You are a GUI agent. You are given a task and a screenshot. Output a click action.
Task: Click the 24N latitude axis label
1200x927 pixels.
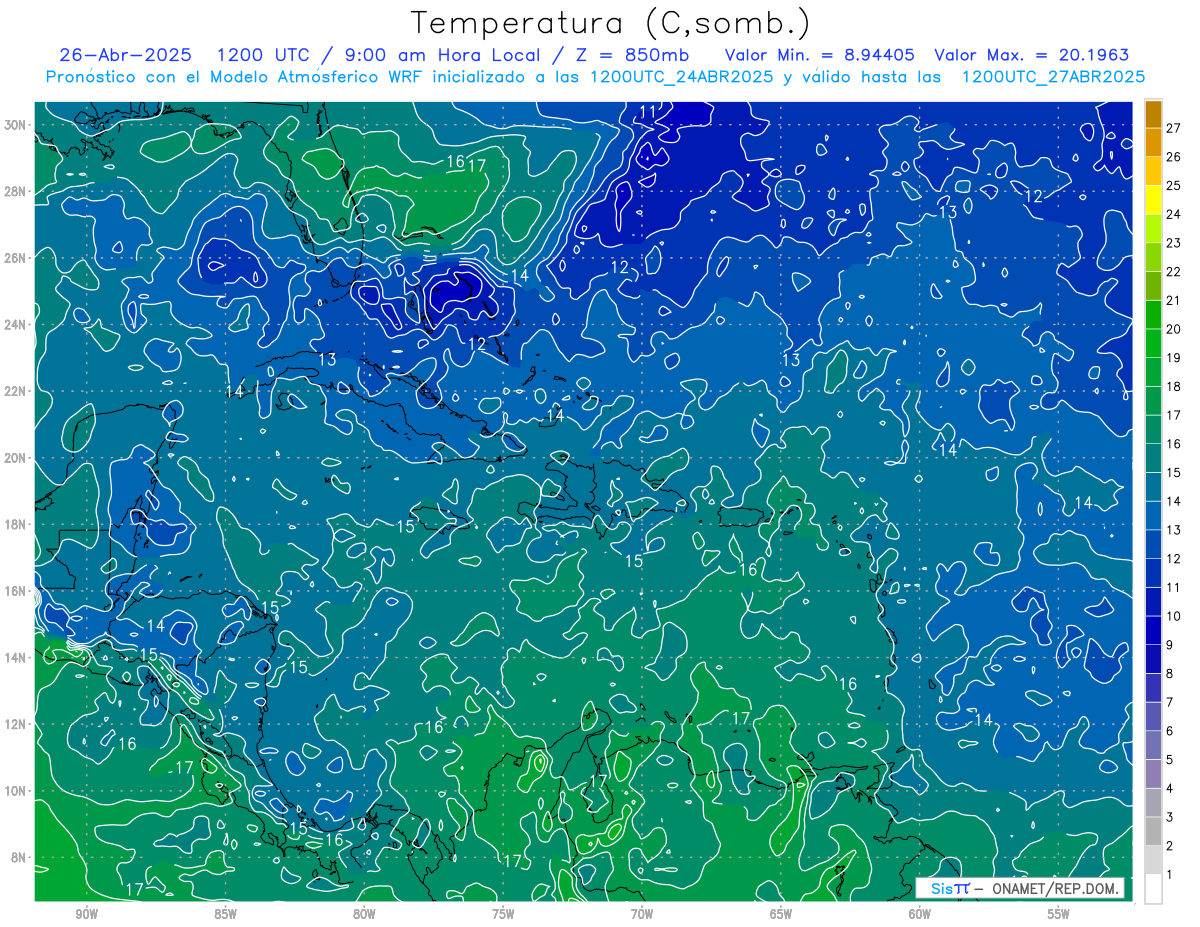point(15,325)
